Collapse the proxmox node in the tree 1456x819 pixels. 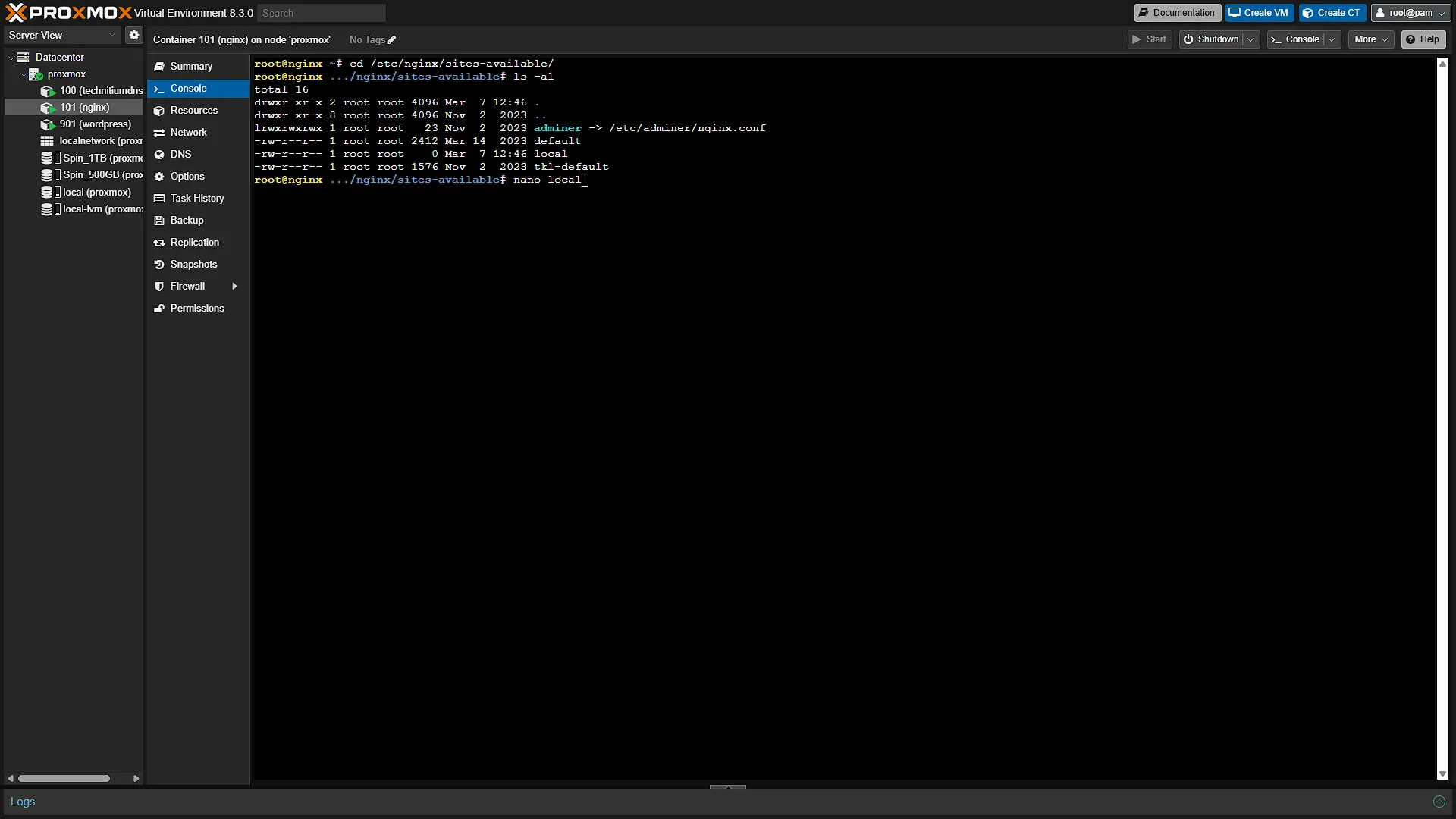pyautogui.click(x=23, y=74)
